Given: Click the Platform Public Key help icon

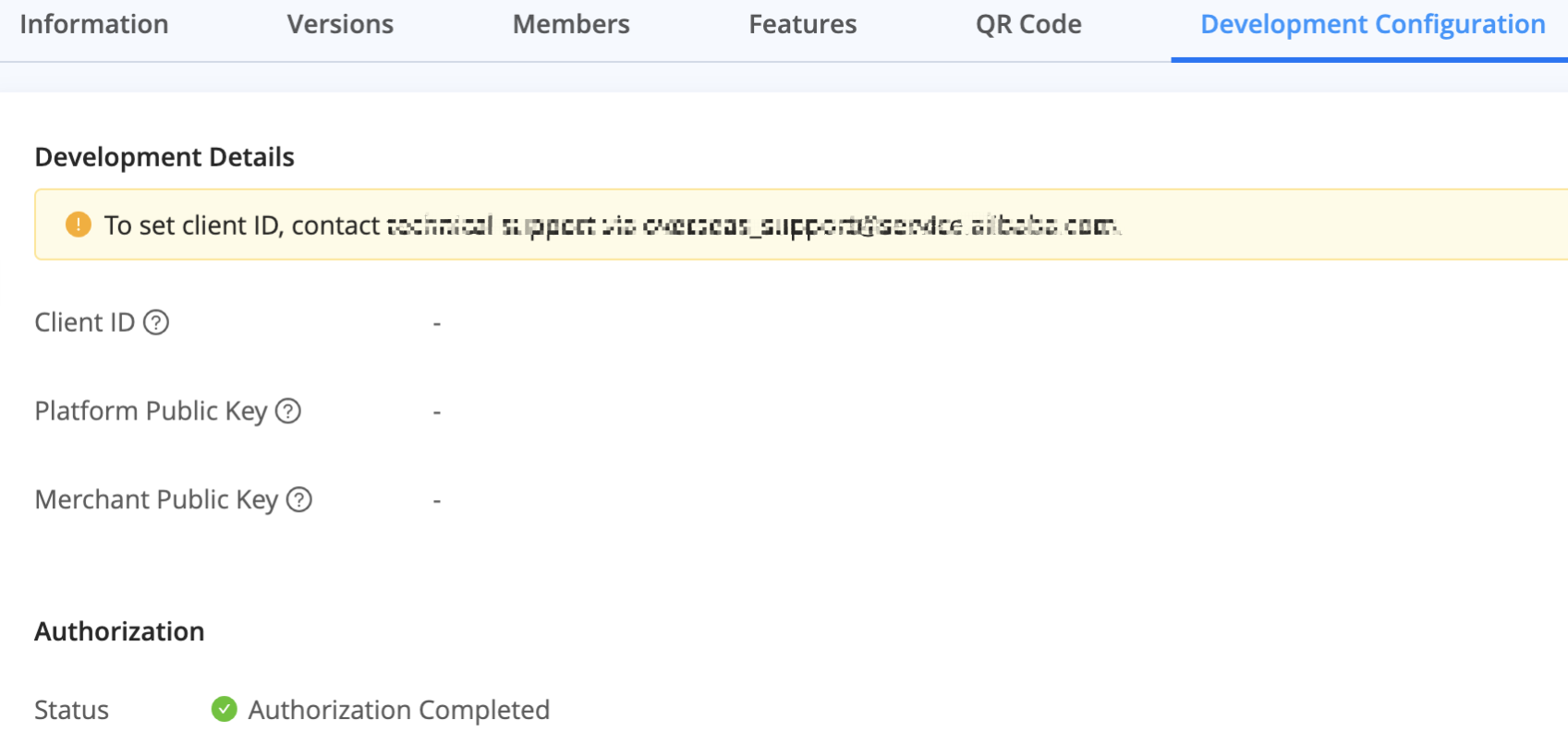Looking at the screenshot, I should point(288,411).
